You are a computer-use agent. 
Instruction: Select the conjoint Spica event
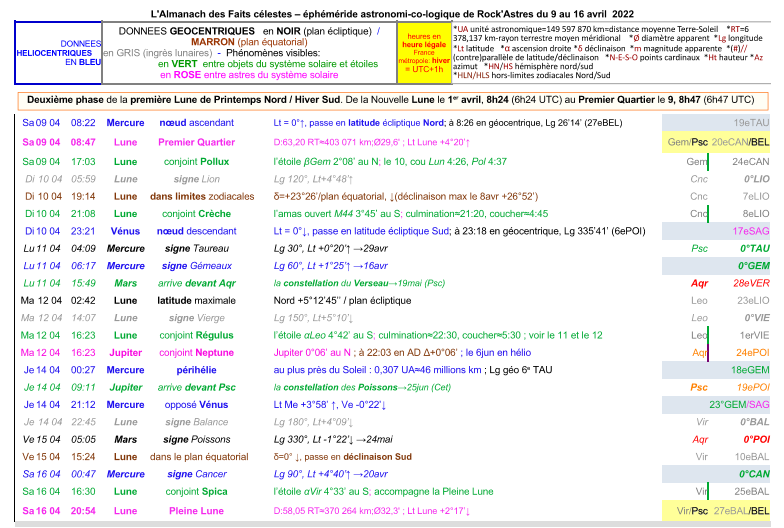pos(196,491)
